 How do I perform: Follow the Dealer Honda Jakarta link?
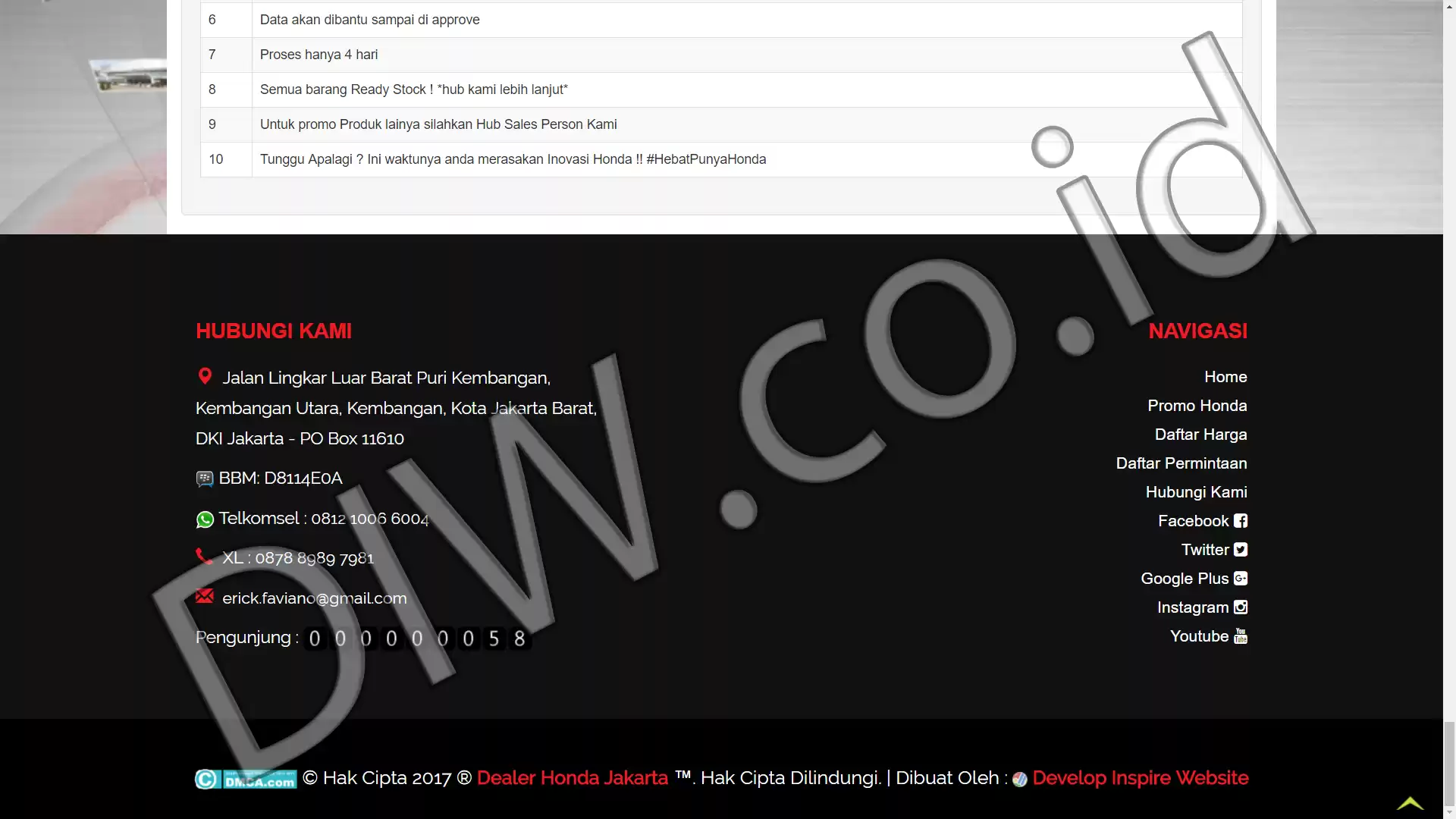(x=573, y=778)
